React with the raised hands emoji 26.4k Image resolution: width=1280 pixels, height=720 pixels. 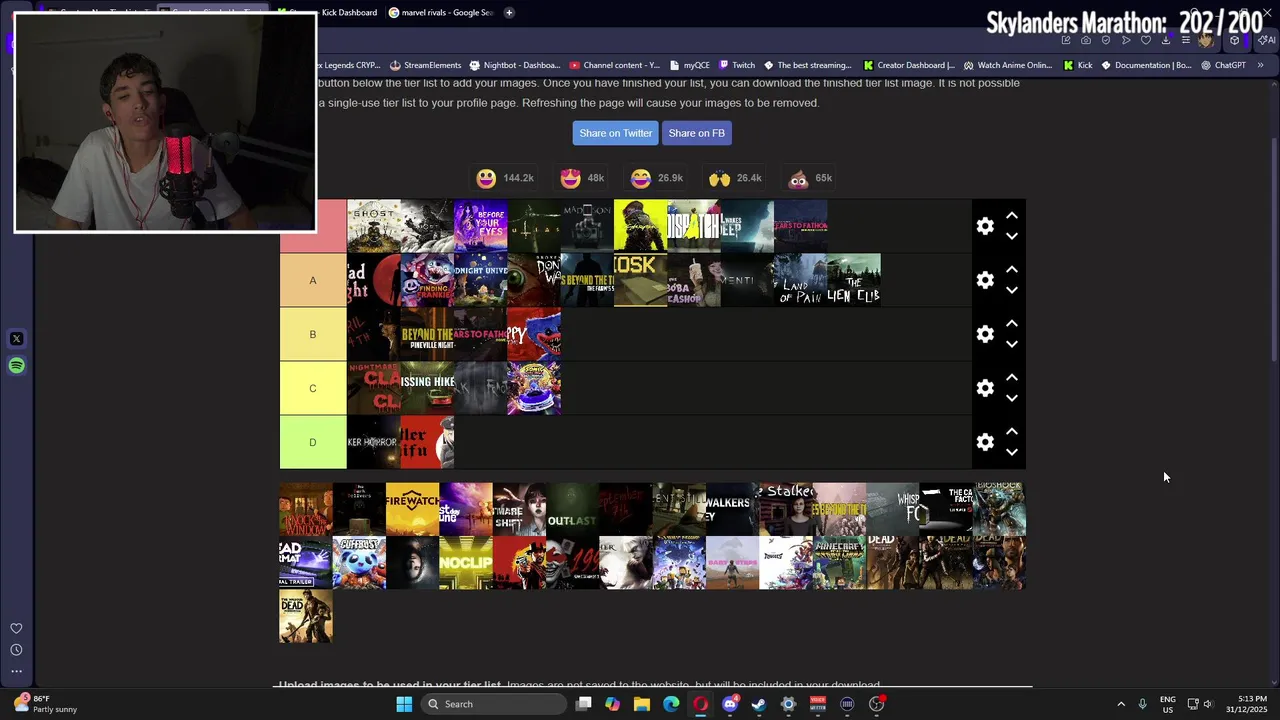coord(735,178)
